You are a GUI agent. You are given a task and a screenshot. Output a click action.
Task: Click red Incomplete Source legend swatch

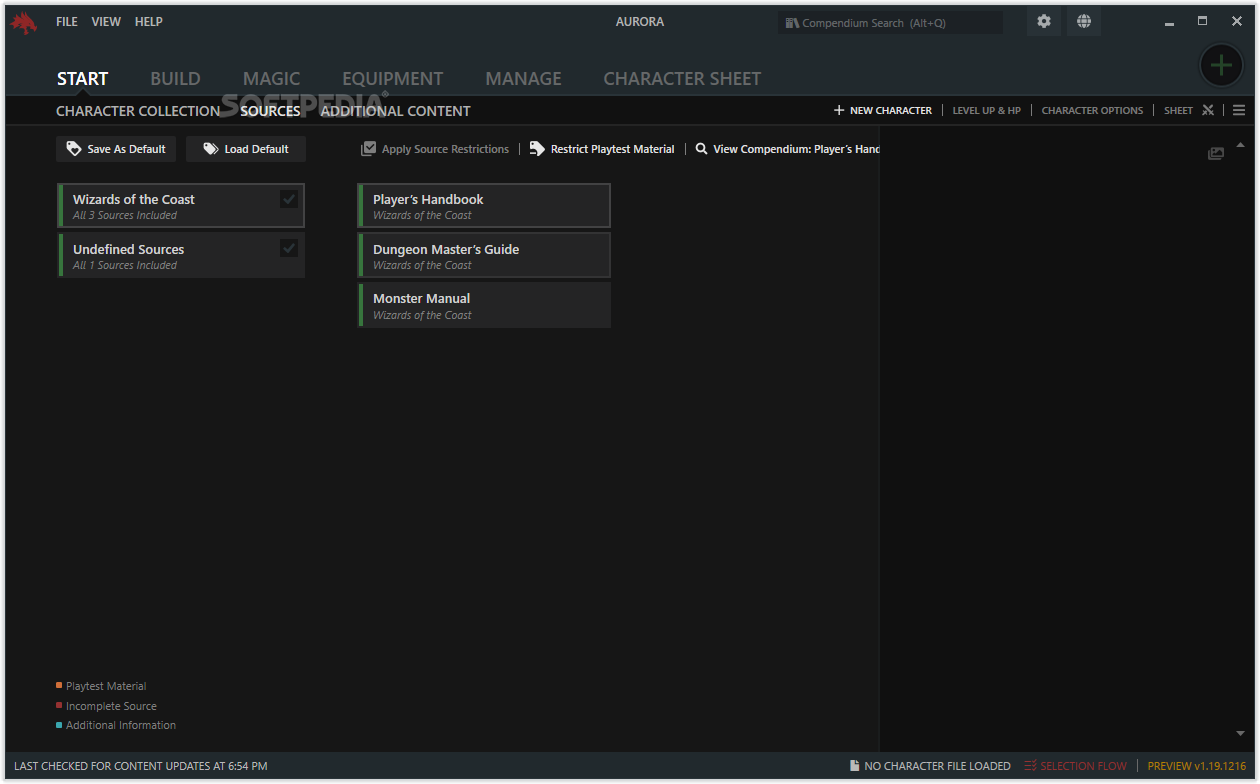pos(59,705)
